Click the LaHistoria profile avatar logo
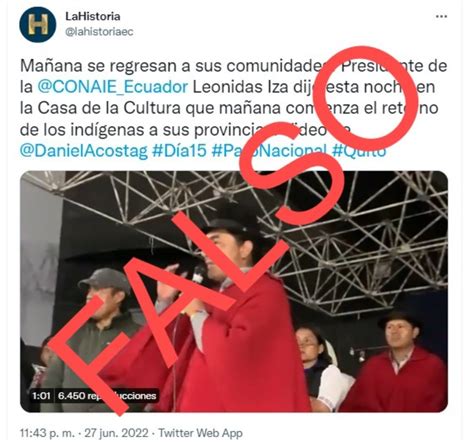Image resolution: width=474 pixels, height=442 pixels. pyautogui.click(x=38, y=24)
